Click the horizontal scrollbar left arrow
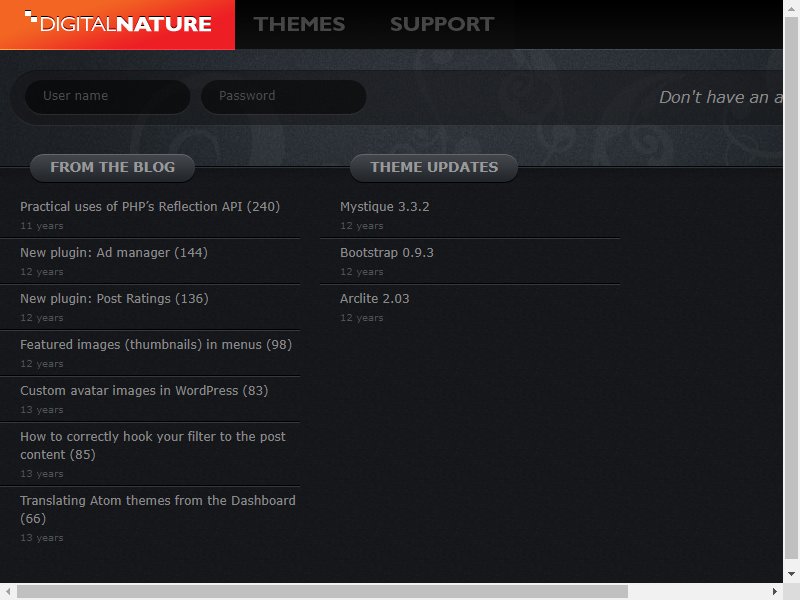 coord(8,591)
